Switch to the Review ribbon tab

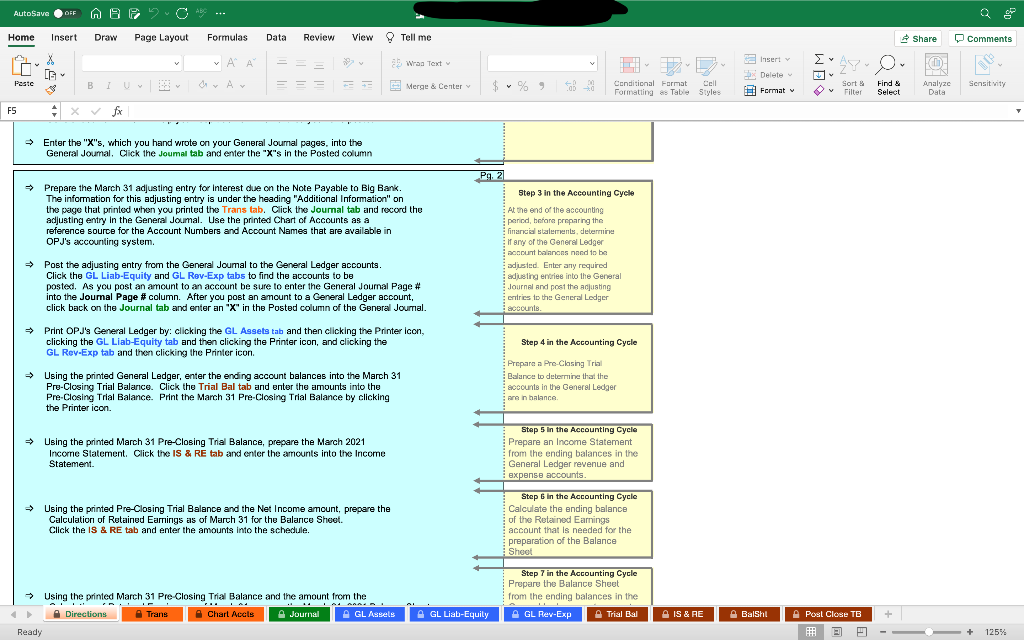pos(319,38)
